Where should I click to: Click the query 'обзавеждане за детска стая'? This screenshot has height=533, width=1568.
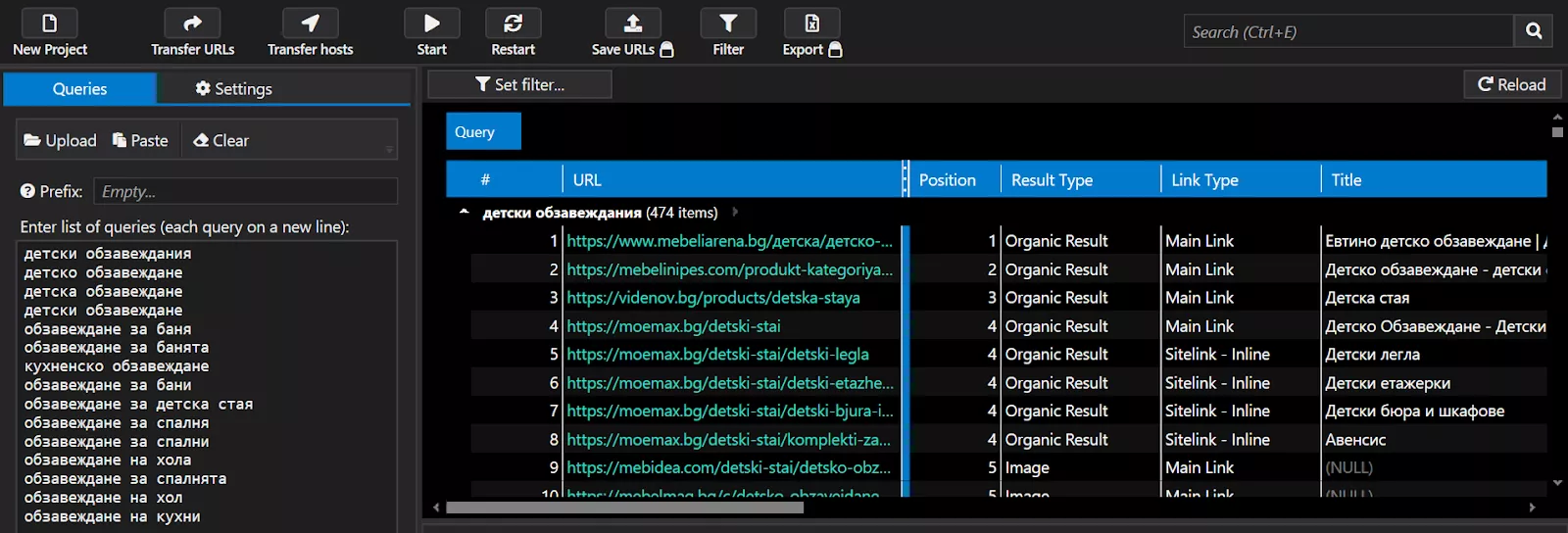pos(138,404)
